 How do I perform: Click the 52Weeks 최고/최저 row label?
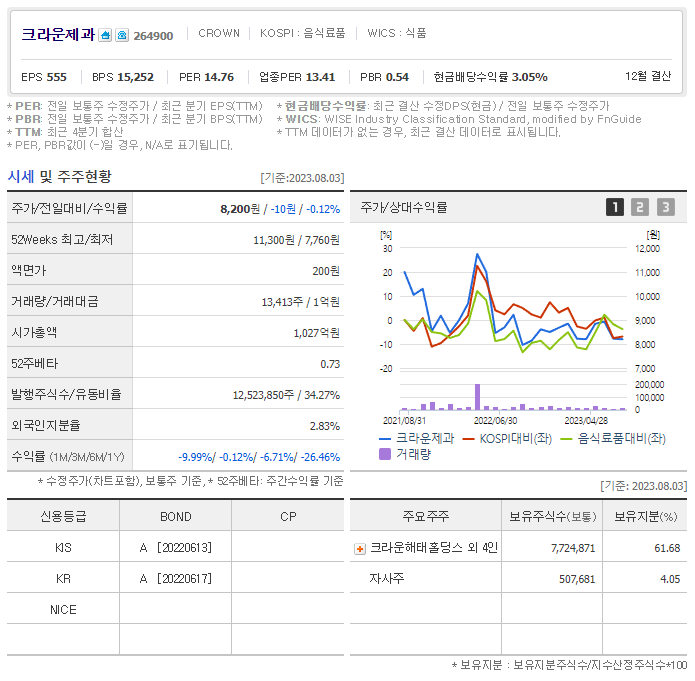tap(62, 240)
